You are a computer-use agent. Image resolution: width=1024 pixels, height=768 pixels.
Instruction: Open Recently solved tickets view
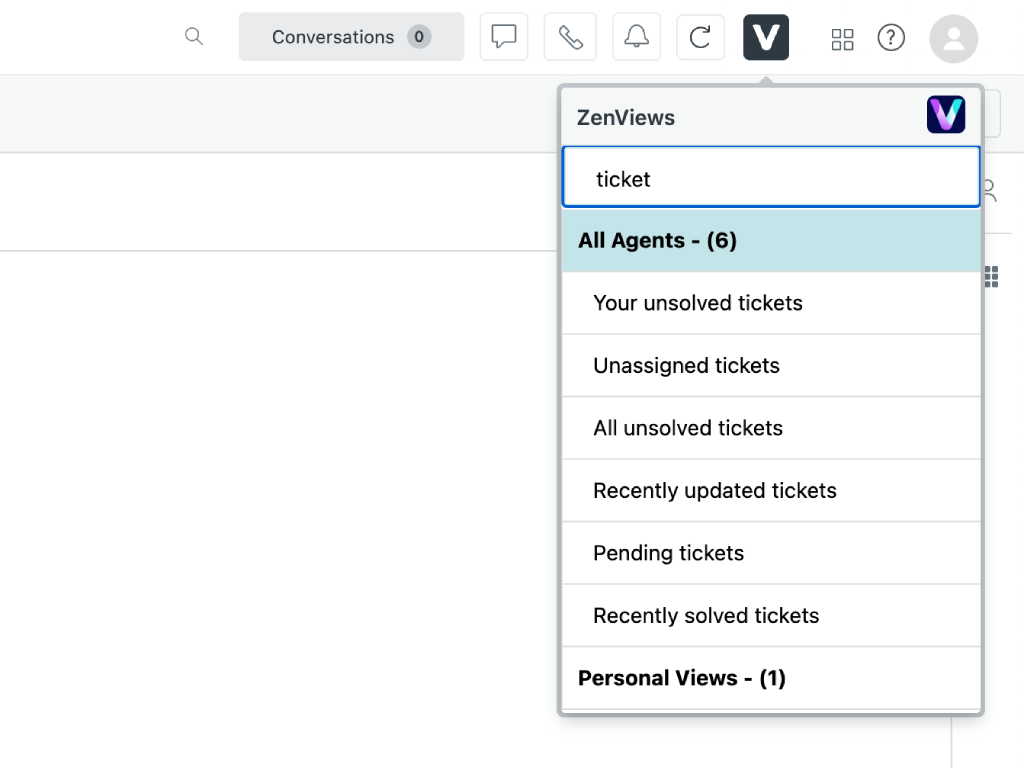771,616
